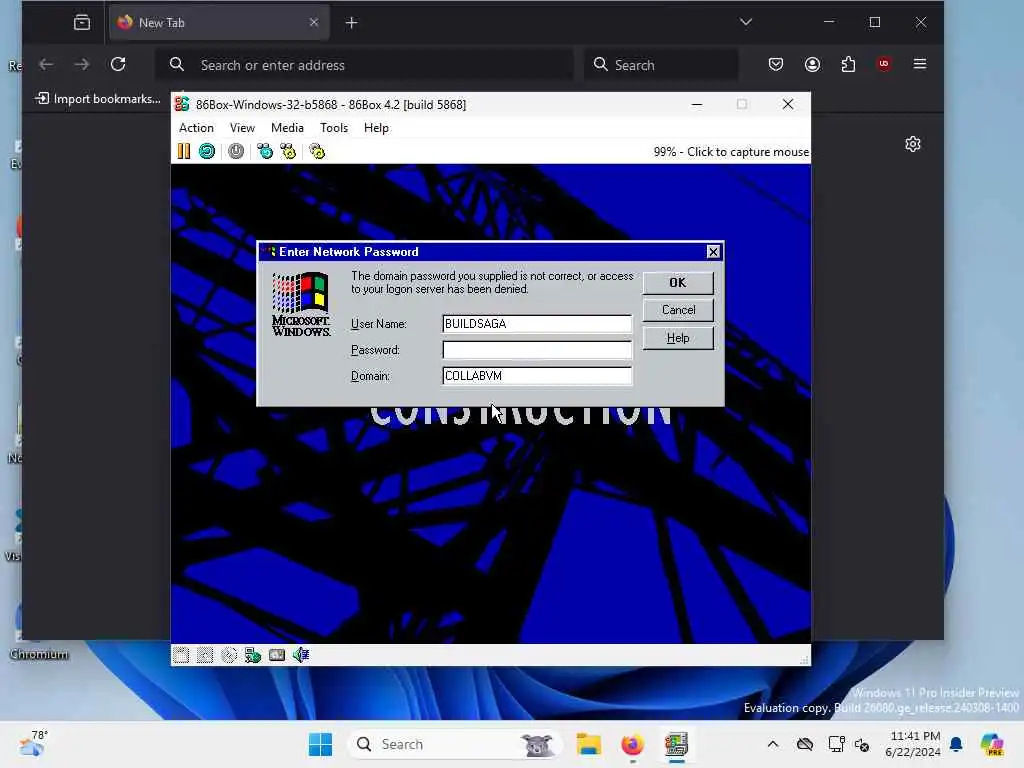Click the floppy drive status bar icon
The image size is (1024, 768).
pos(181,655)
